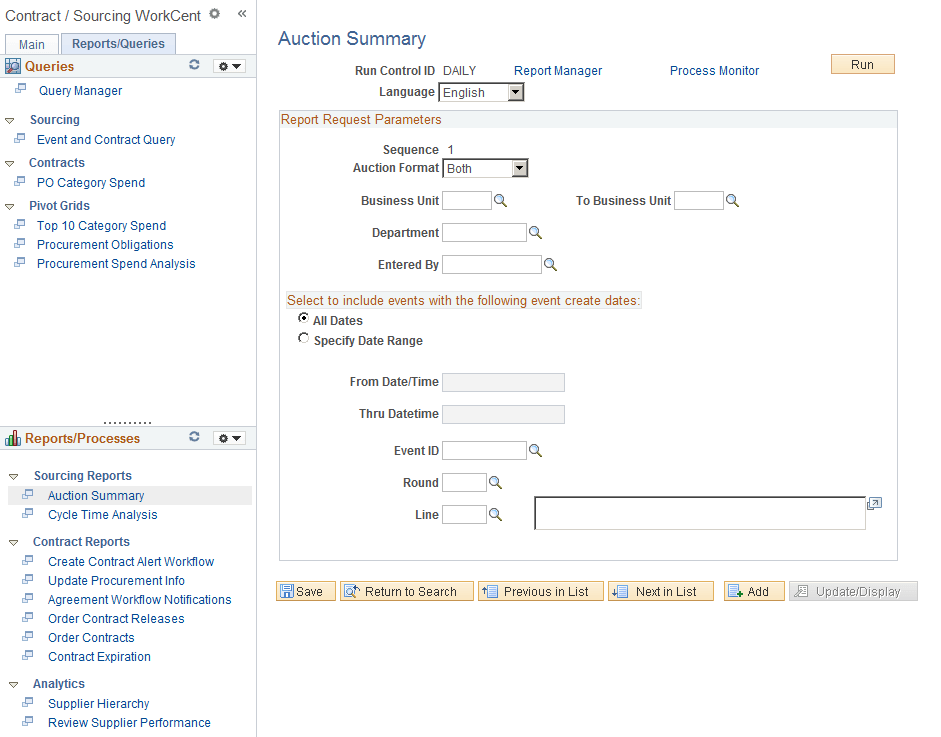941x737 pixels.
Task: Switch to the Main tab
Action: pos(31,43)
